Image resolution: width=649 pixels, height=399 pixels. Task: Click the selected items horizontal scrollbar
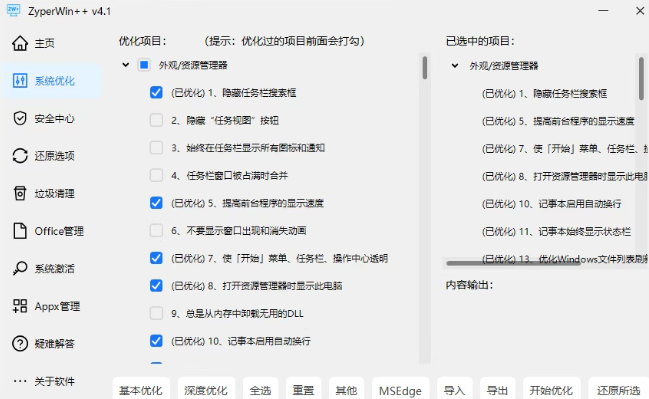tap(513, 263)
